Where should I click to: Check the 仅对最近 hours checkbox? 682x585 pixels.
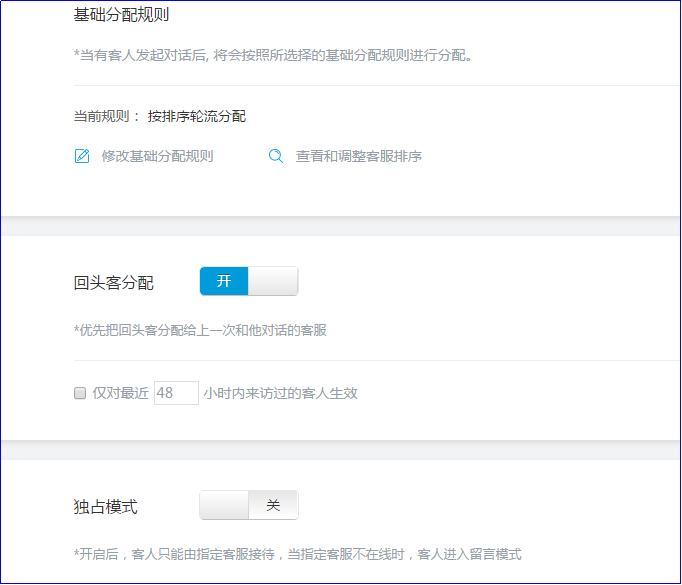pos(80,393)
